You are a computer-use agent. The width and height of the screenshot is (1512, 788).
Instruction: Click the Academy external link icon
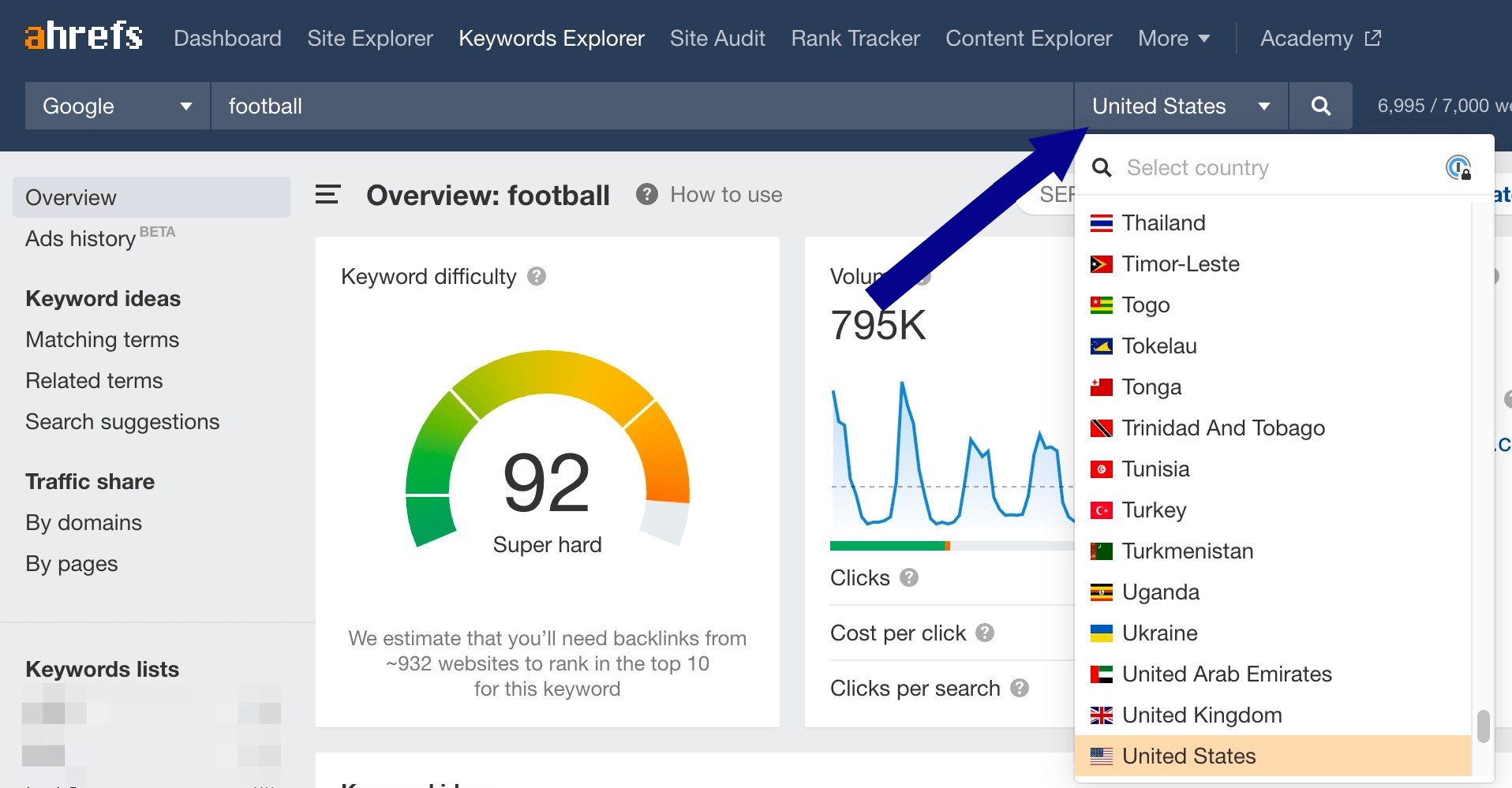click(1373, 38)
